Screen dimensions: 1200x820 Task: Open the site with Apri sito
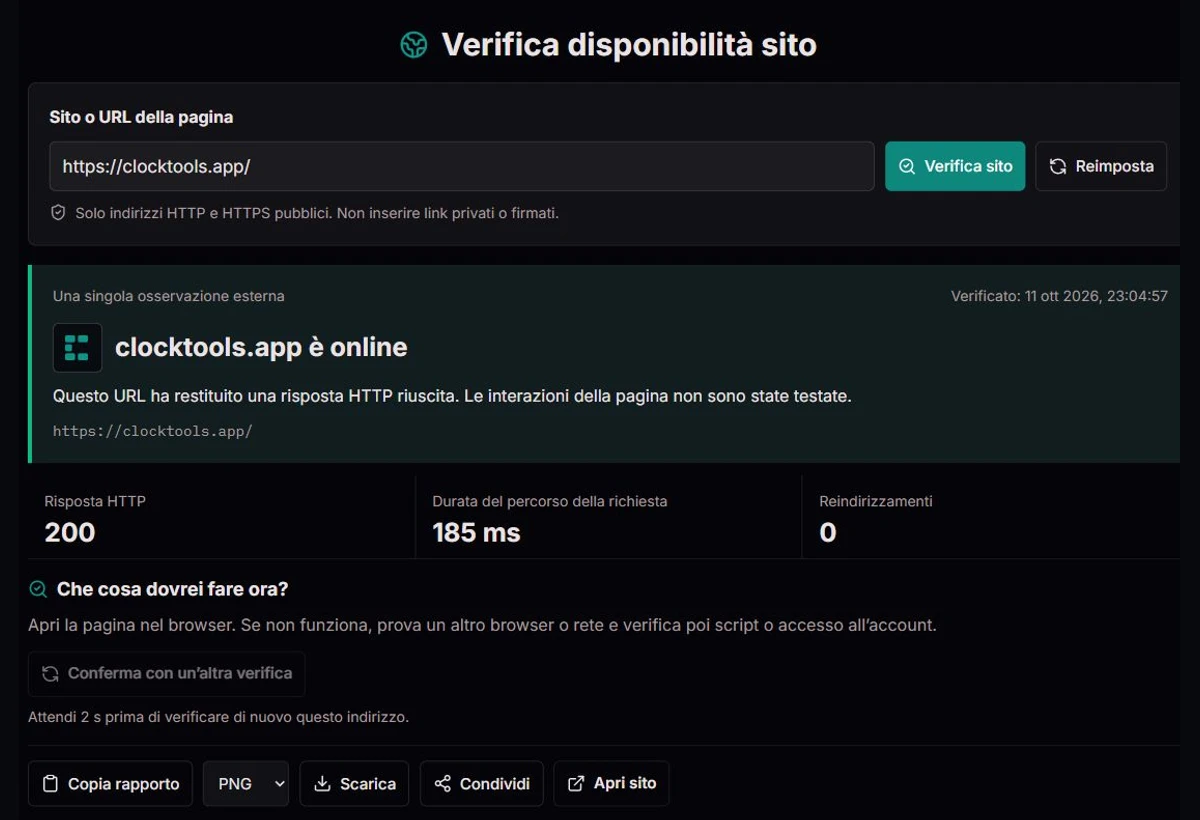[611, 784]
